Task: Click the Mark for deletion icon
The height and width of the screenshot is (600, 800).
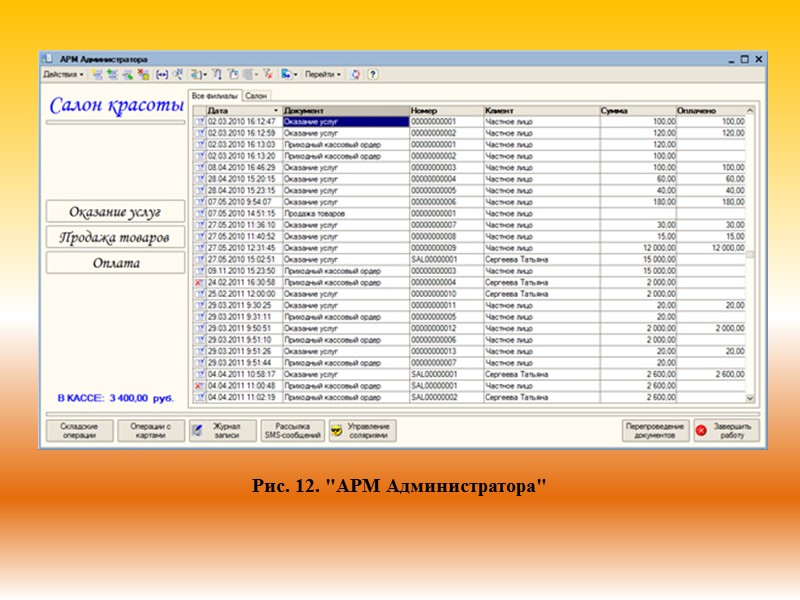Action: (x=143, y=74)
